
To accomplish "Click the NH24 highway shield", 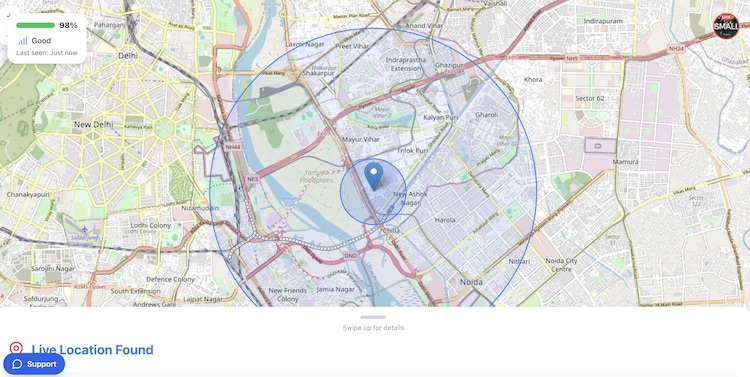I will [x=676, y=49].
